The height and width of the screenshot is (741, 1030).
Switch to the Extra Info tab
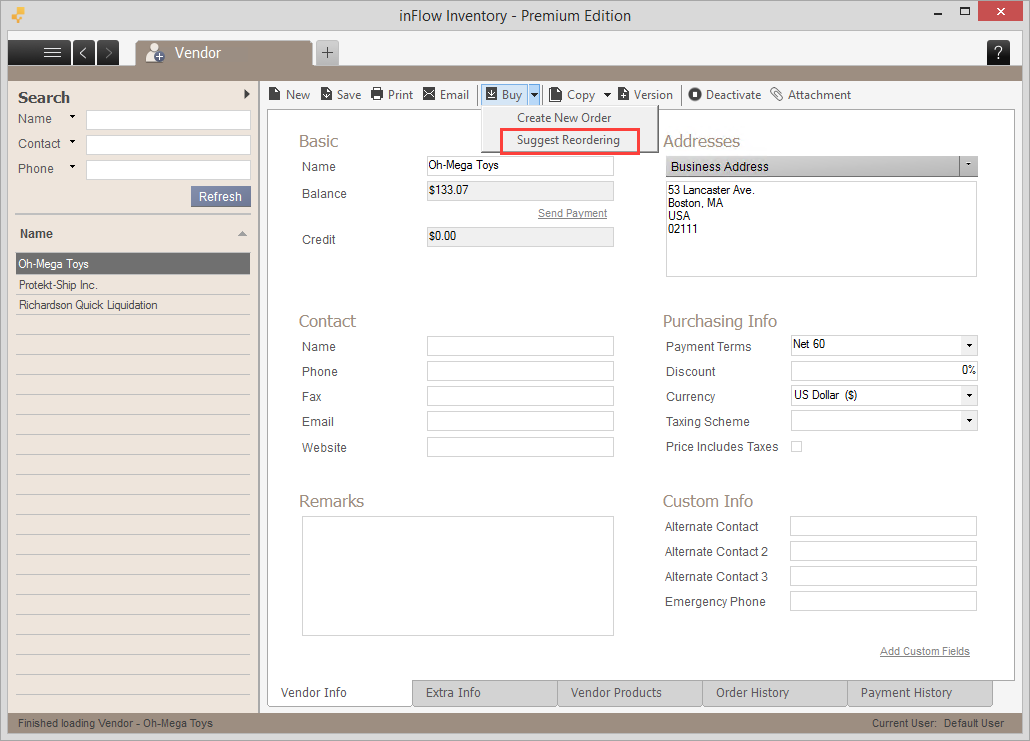(485, 693)
